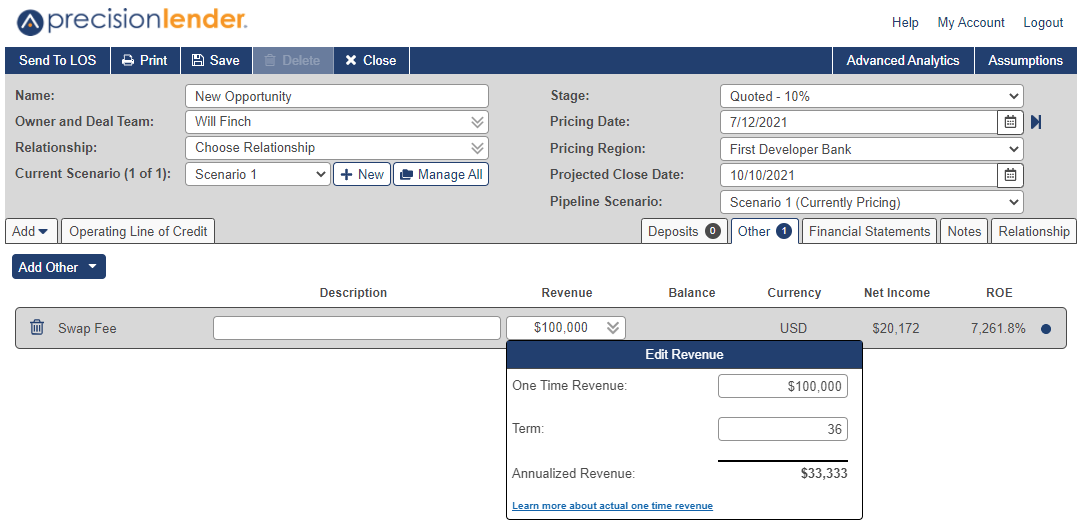Click the Term input field
This screenshot has height=529, width=1082.
pyautogui.click(x=783, y=429)
